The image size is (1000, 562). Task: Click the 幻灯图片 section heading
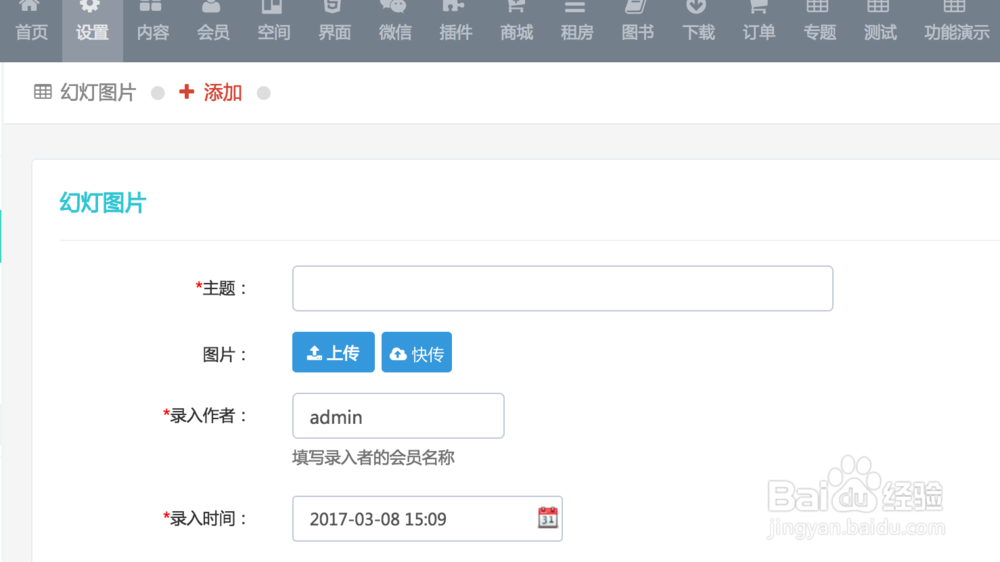pos(103,203)
